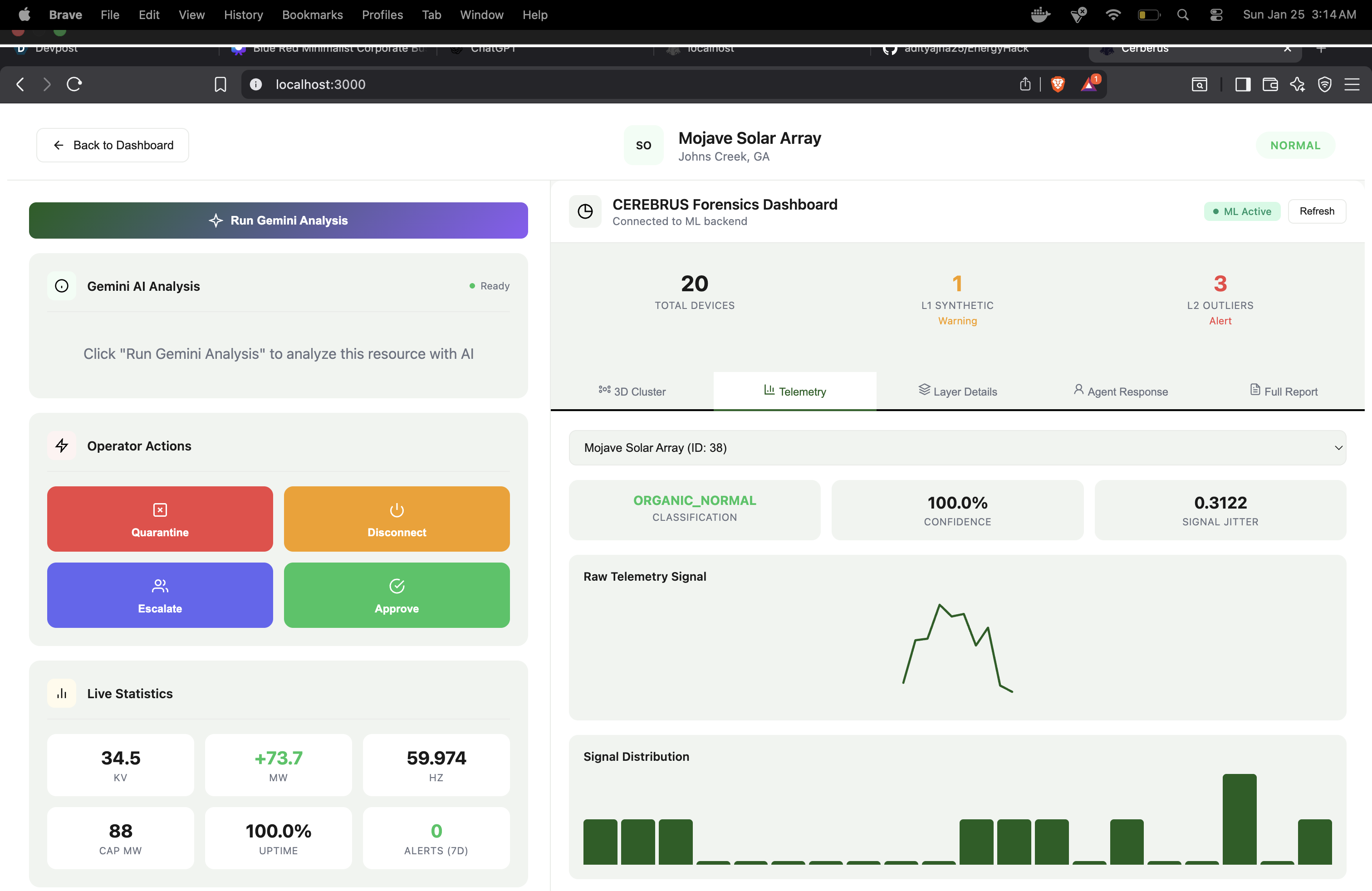Screen dimensions: 1372x891
Task: Click the green Approve checkmark button
Action: coord(396,595)
